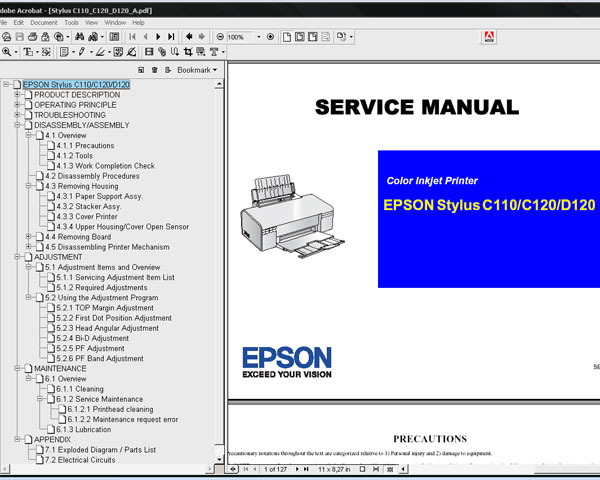Expand 4.4 Removing Board bookmark
Screen dimensions: 600x480
[28, 236]
